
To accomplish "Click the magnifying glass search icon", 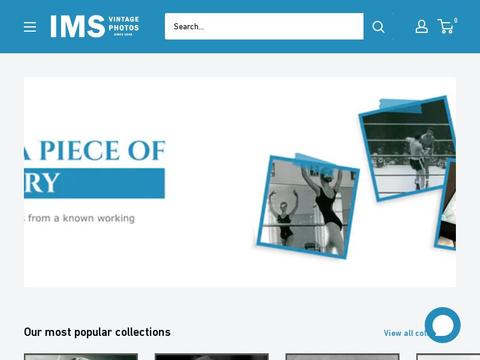I will [x=378, y=27].
